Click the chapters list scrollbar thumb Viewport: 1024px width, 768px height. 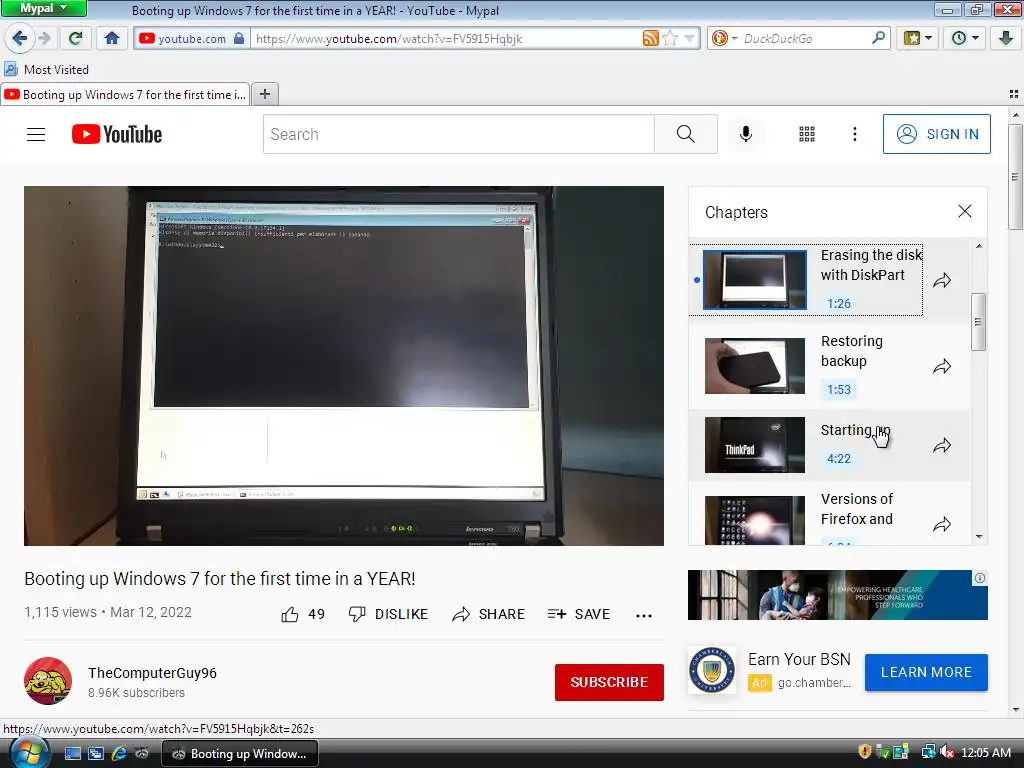[978, 322]
